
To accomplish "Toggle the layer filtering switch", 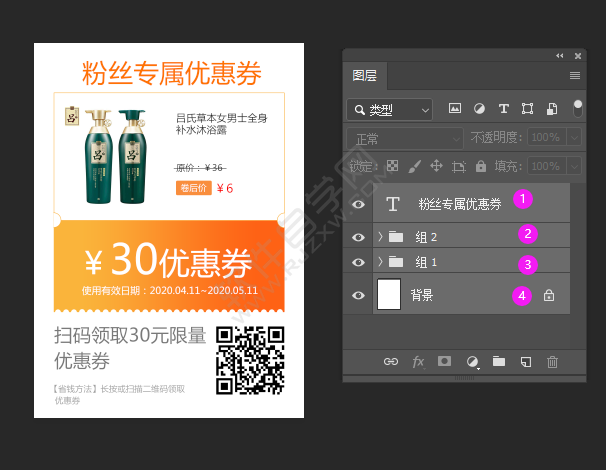I will 578,109.
